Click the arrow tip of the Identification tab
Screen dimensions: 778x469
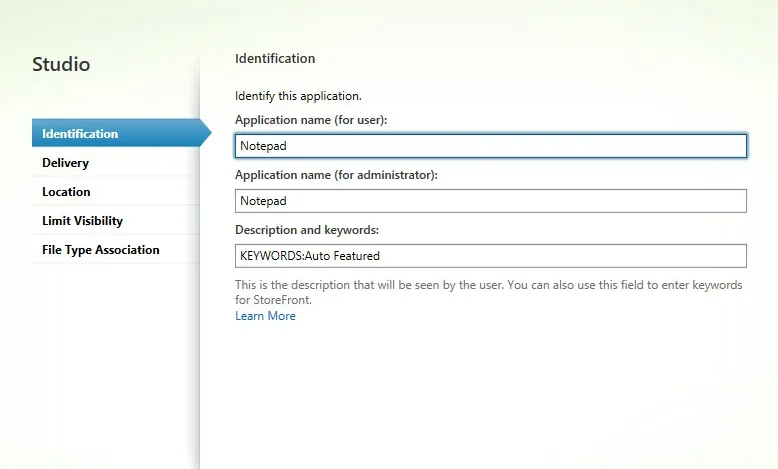coord(207,133)
